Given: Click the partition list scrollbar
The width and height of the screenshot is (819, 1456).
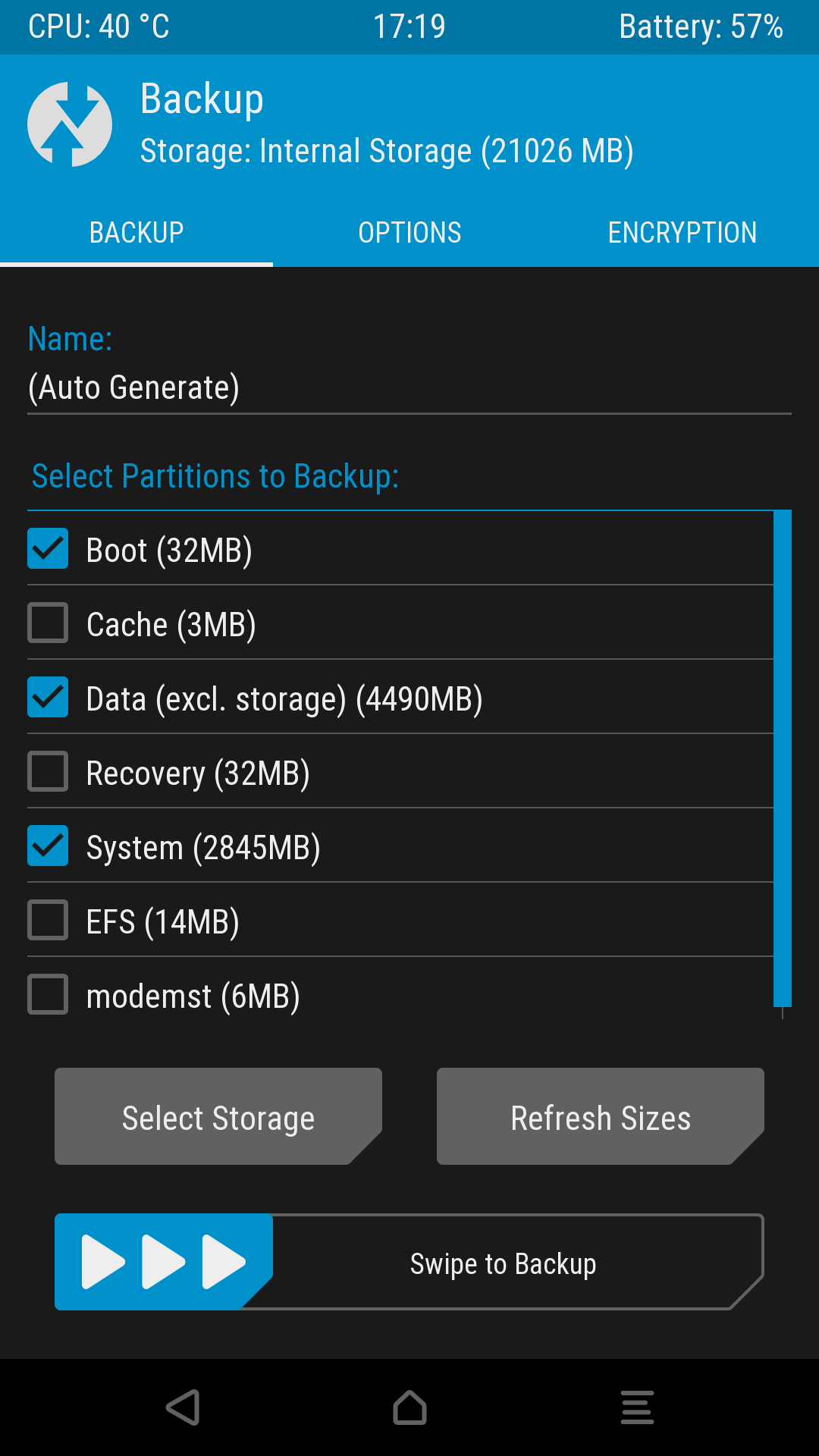Looking at the screenshot, I should [783, 758].
